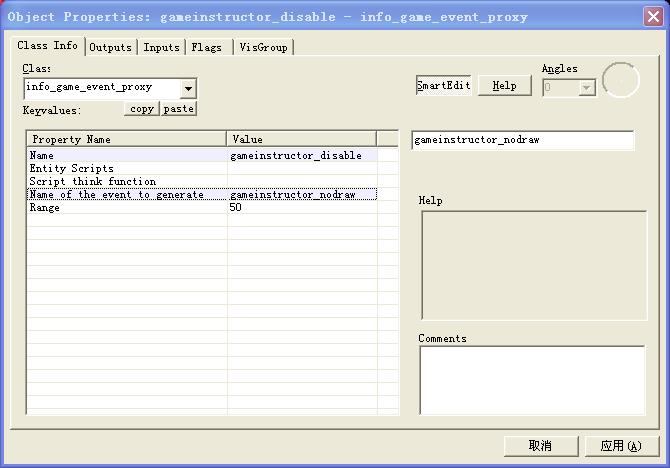This screenshot has height=468, width=670.
Task: Click the gameinstructor_nodraw value field
Action: coord(523,140)
